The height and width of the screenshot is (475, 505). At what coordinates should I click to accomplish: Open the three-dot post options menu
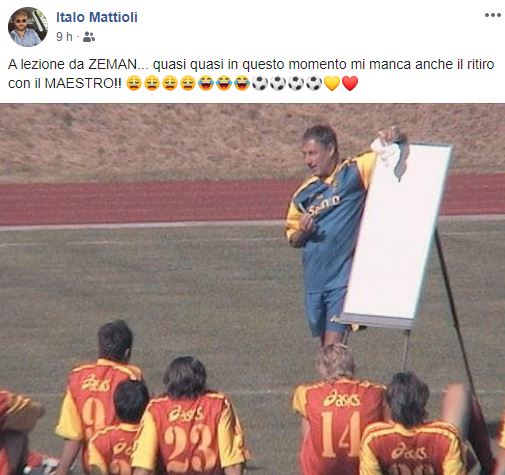click(x=493, y=15)
